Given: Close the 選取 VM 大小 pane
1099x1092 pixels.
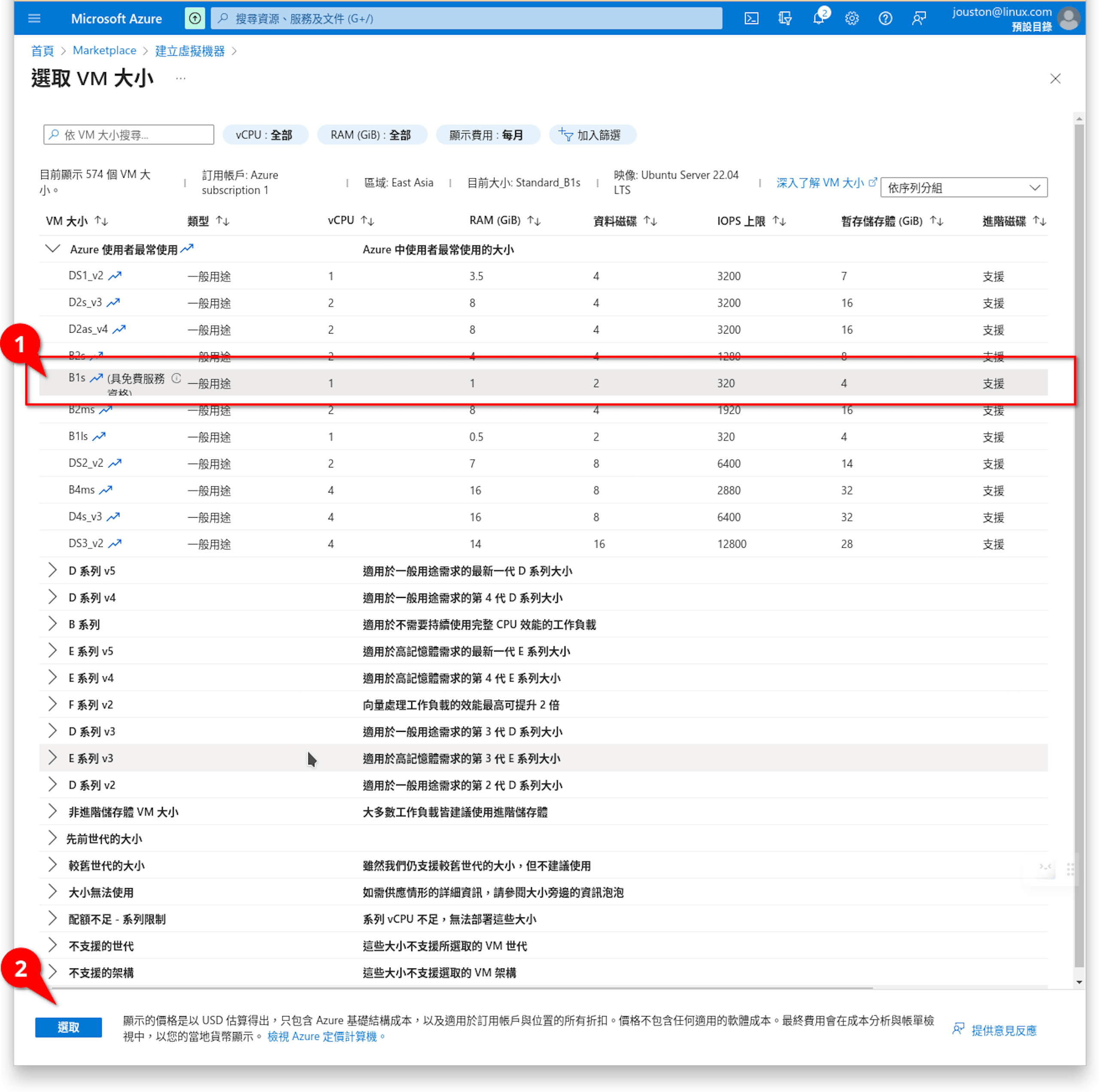Looking at the screenshot, I should coord(1055,79).
